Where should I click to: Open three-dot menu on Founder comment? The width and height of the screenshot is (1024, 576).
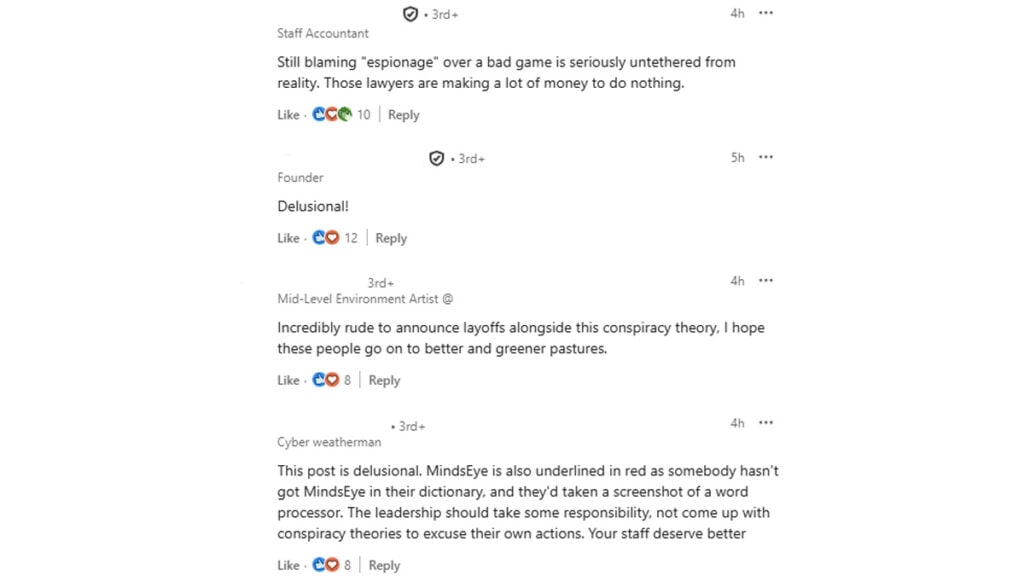(x=766, y=157)
